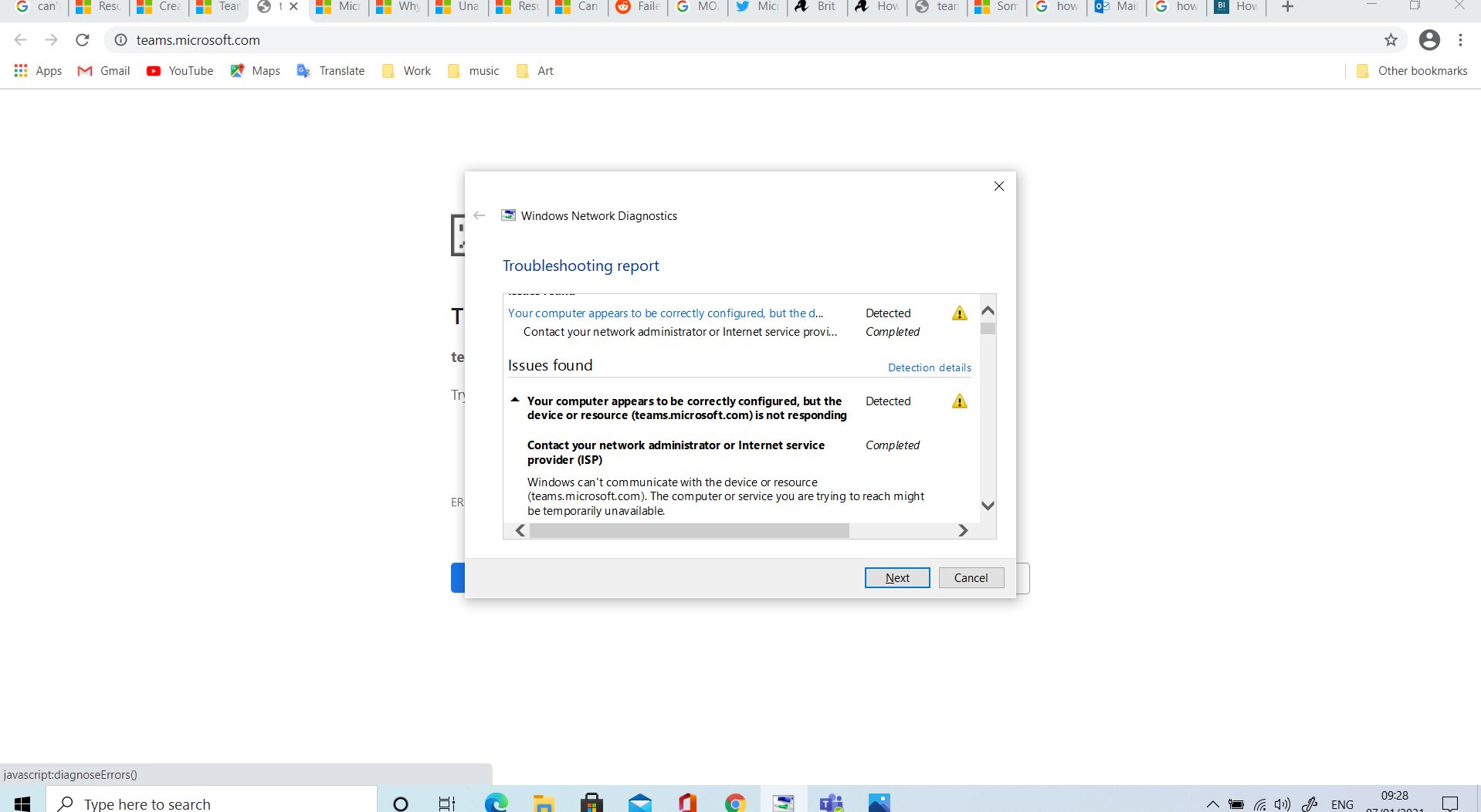Open the Windows Start menu

[22, 803]
